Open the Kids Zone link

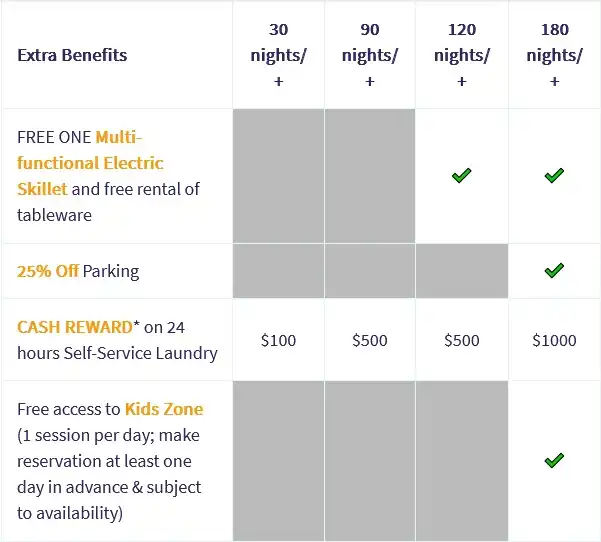coord(163,409)
